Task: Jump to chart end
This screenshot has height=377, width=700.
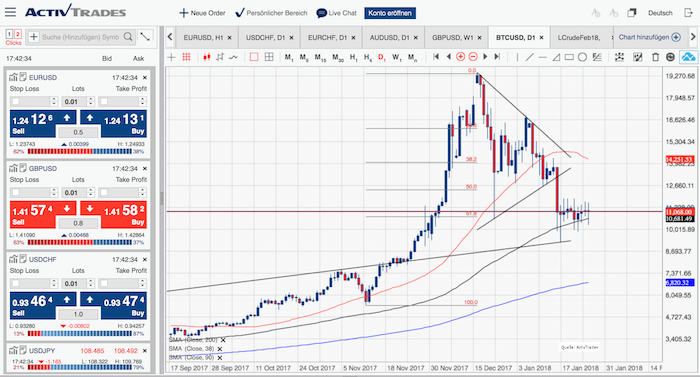Action: click(497, 57)
